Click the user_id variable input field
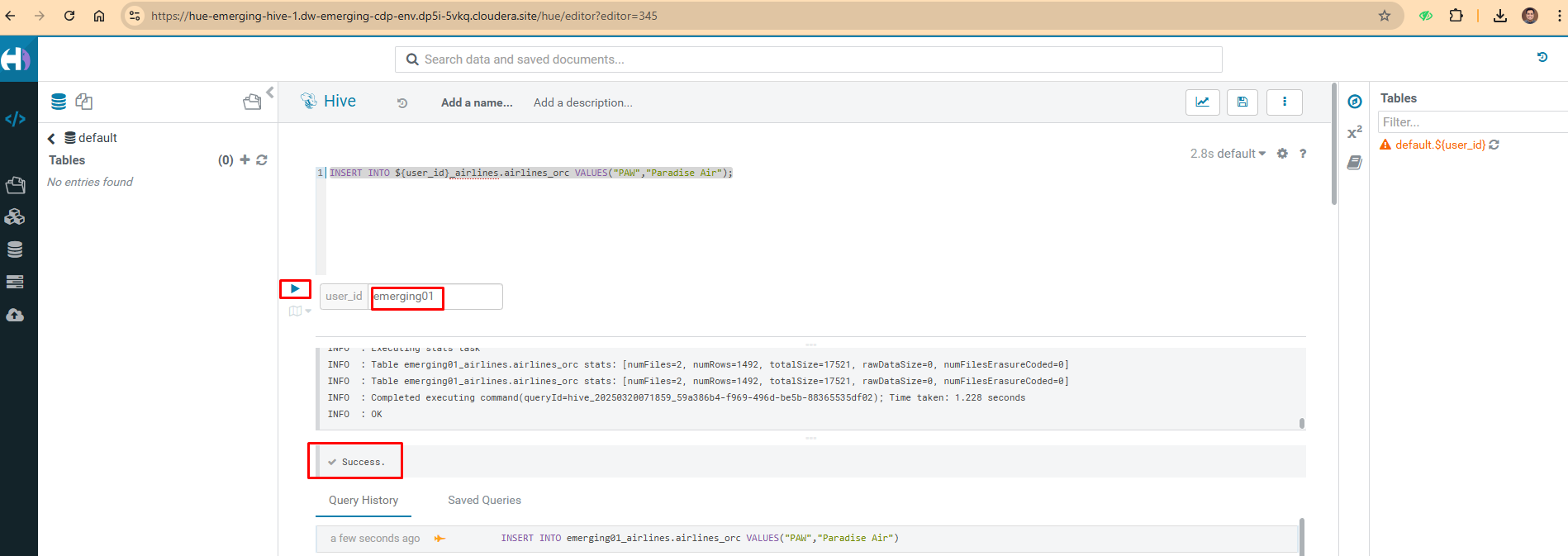This screenshot has width=1568, height=556. pyautogui.click(x=435, y=297)
